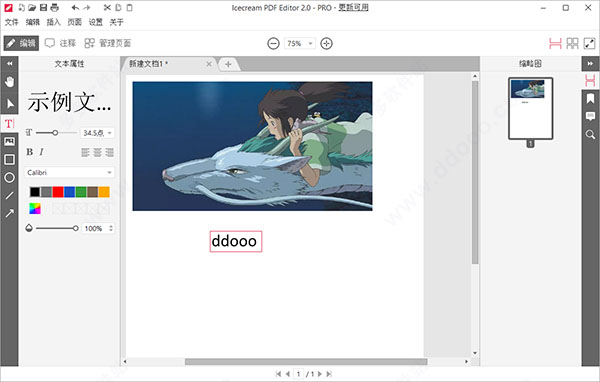Align text center
The width and height of the screenshot is (600, 382).
pos(97,152)
